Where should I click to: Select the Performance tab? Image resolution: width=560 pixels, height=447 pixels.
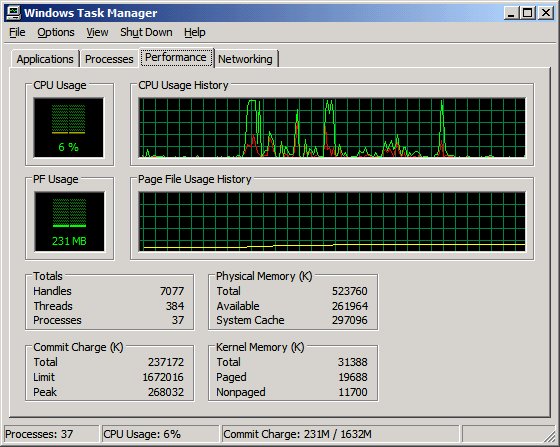pos(176,57)
